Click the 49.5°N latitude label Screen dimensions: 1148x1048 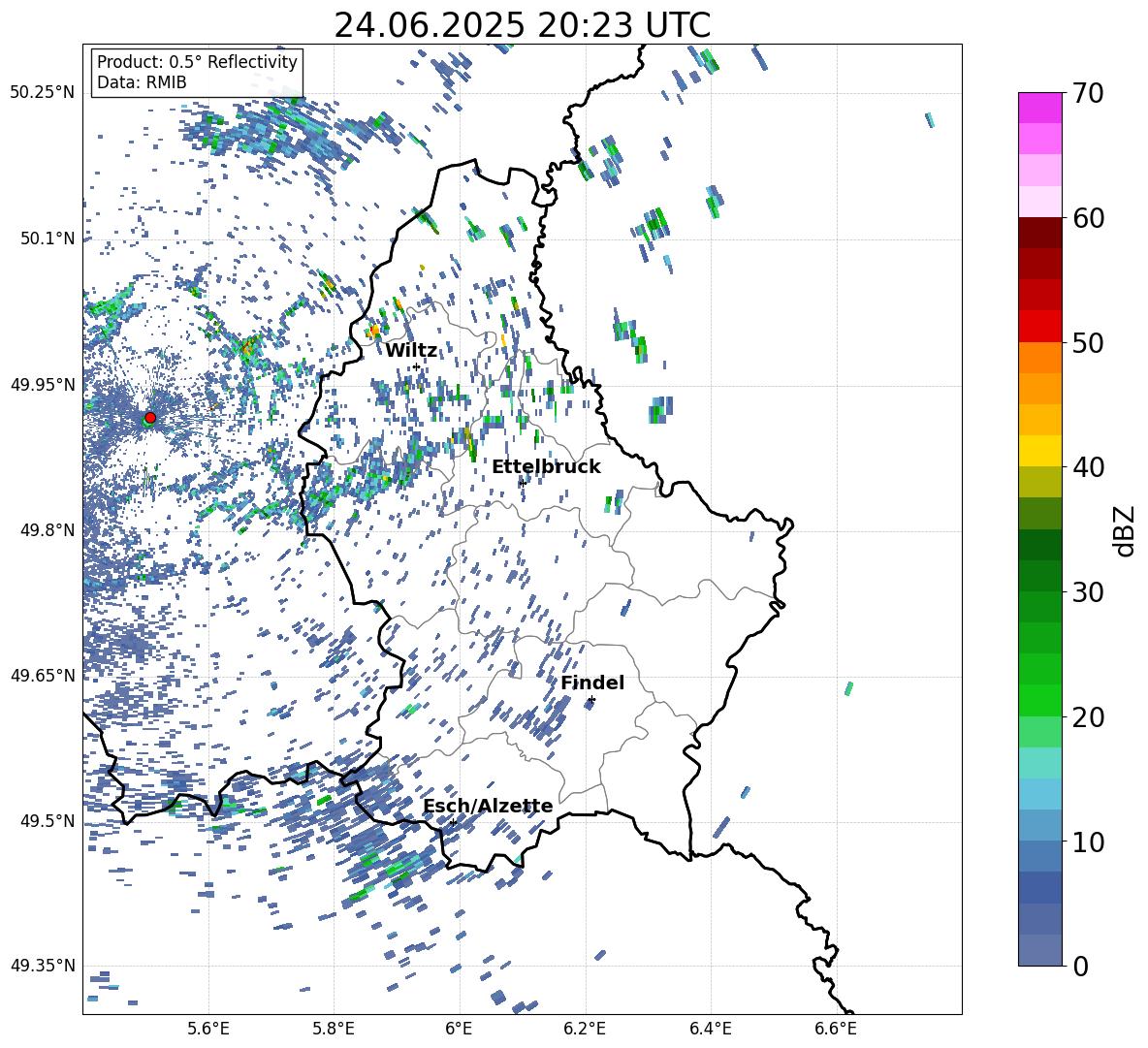point(48,821)
